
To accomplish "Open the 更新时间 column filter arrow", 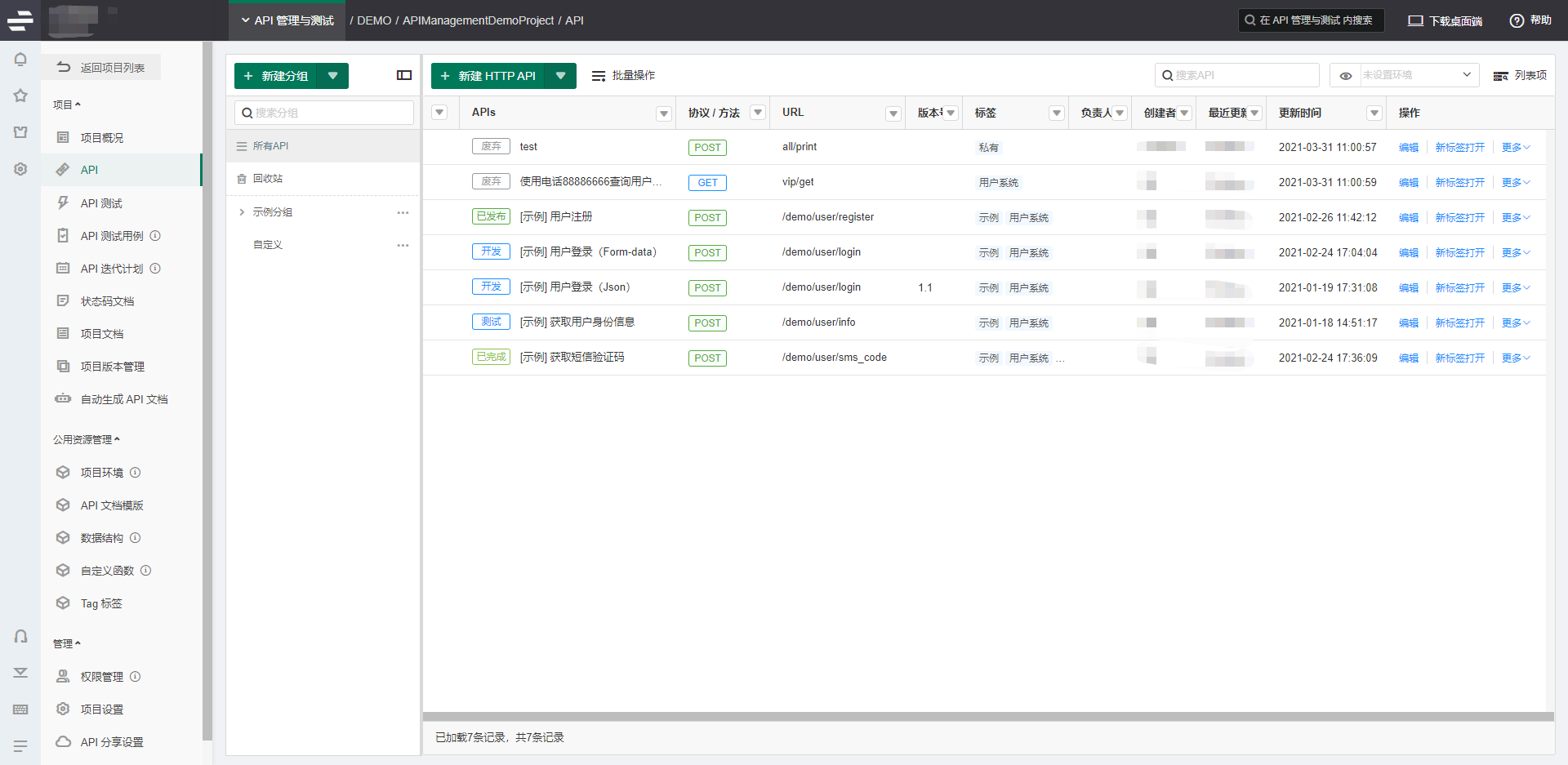I will pyautogui.click(x=1374, y=113).
